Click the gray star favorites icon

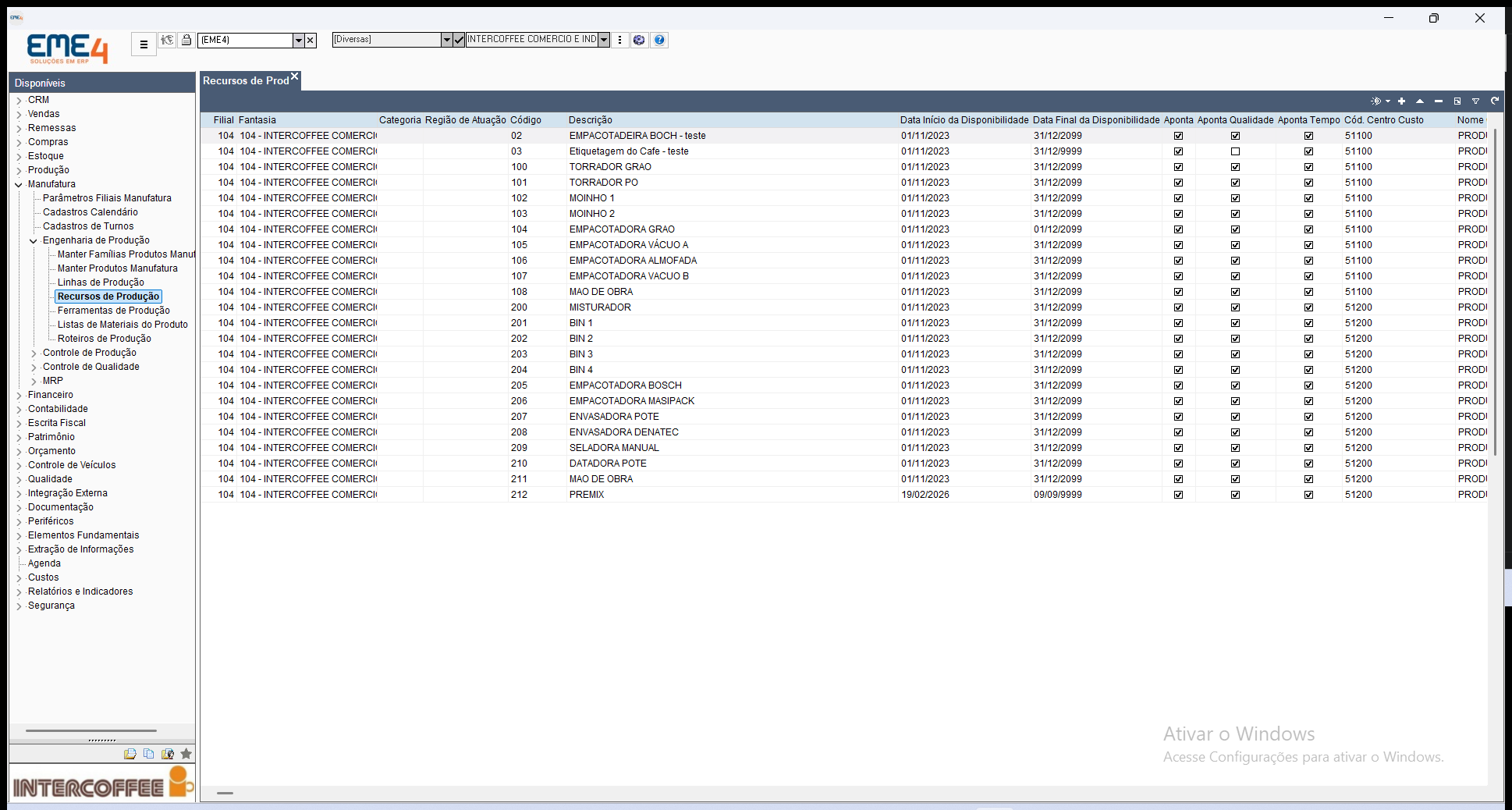pos(186,754)
